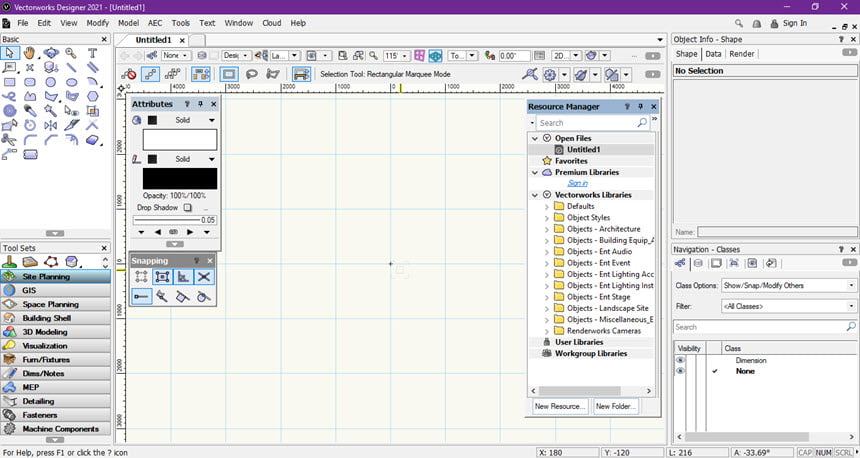Screen dimensions: 860x458
Task: Click New Folder button
Action: (615, 406)
